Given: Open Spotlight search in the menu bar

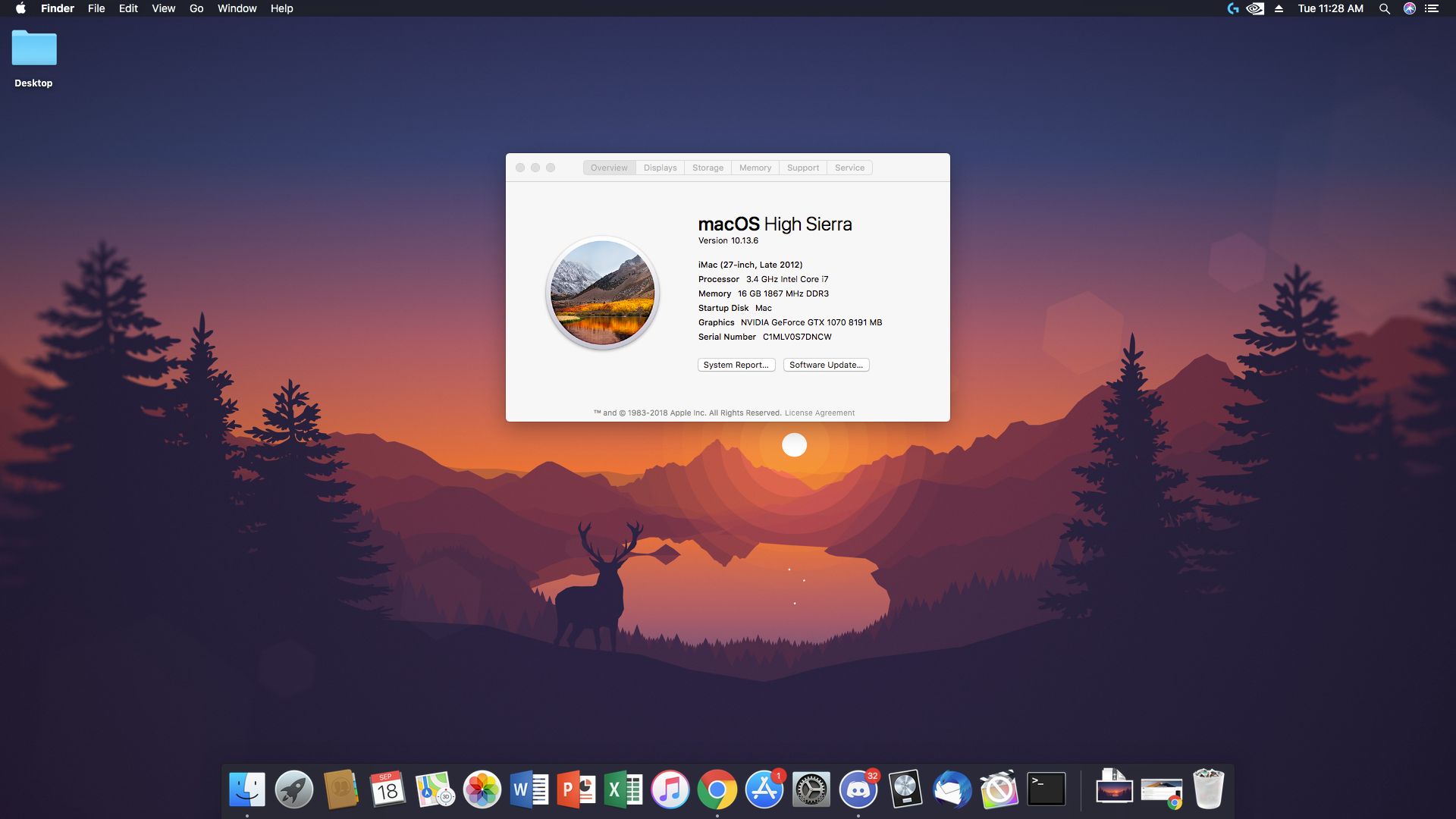Looking at the screenshot, I should coord(1384,8).
